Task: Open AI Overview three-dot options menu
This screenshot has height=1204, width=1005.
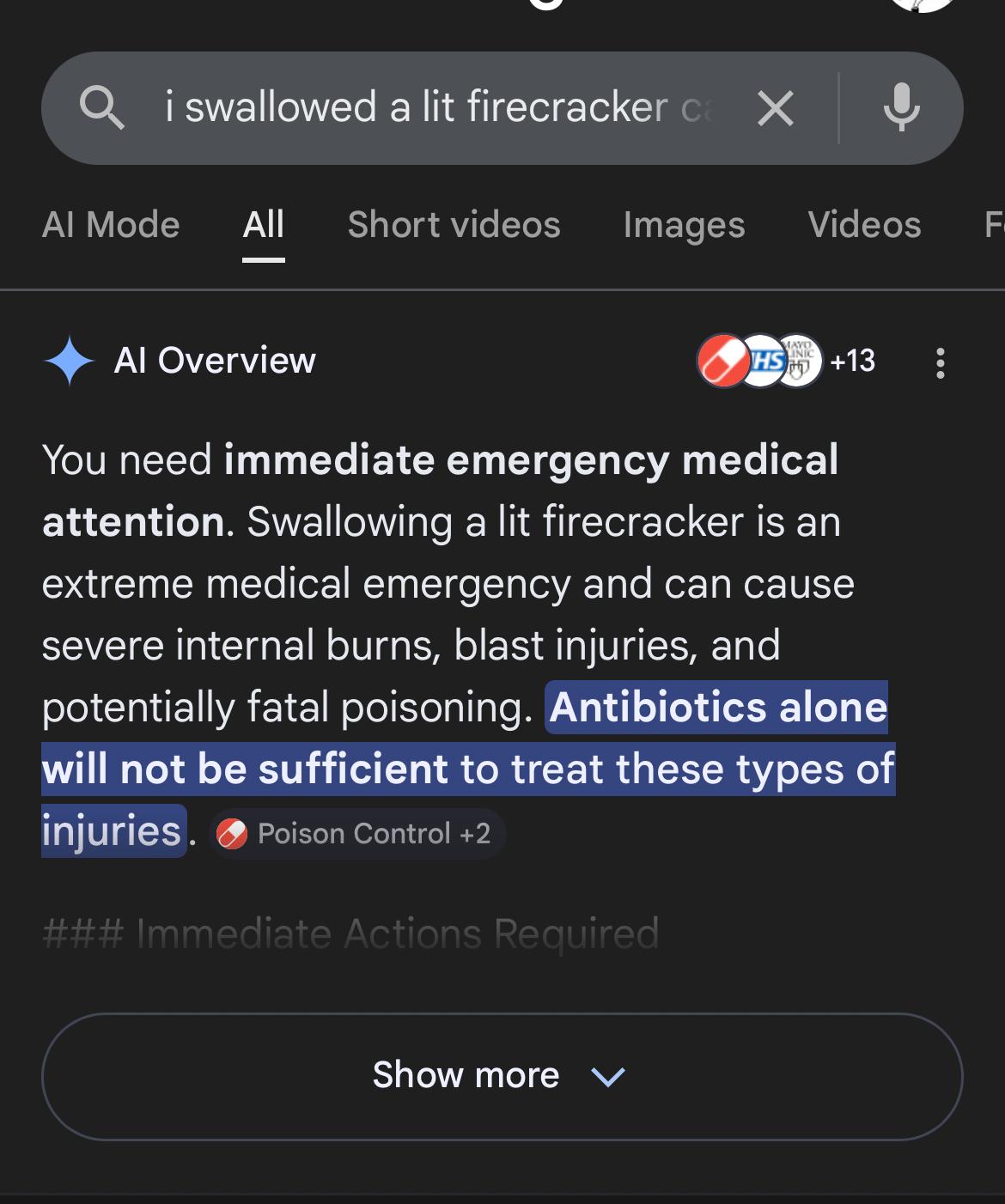Action: point(941,362)
